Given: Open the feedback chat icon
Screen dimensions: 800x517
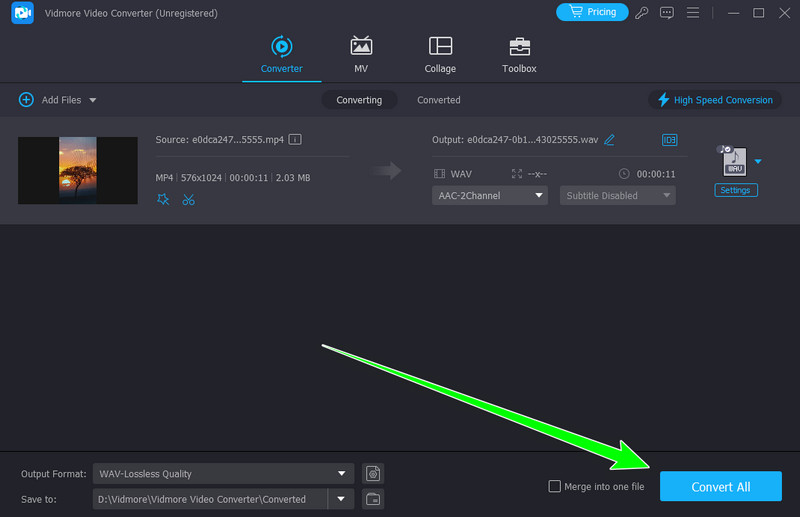Looking at the screenshot, I should (x=668, y=13).
